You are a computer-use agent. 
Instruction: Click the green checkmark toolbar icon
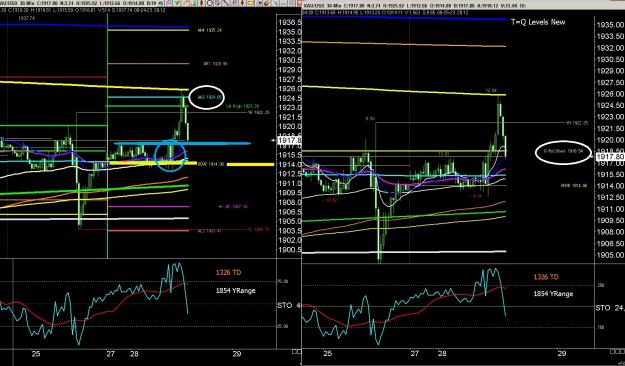177,3
